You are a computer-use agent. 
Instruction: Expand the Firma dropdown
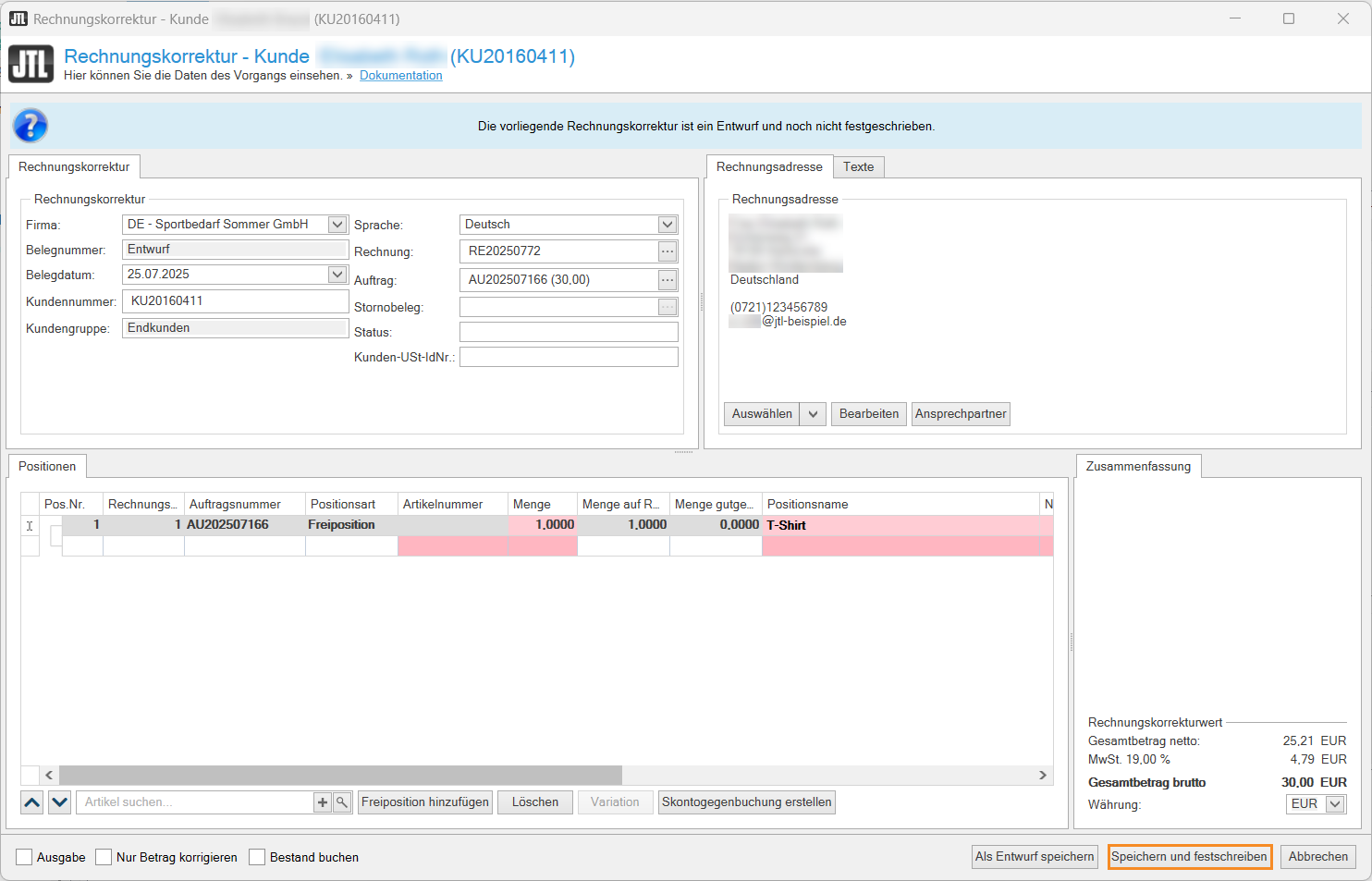pyautogui.click(x=337, y=225)
